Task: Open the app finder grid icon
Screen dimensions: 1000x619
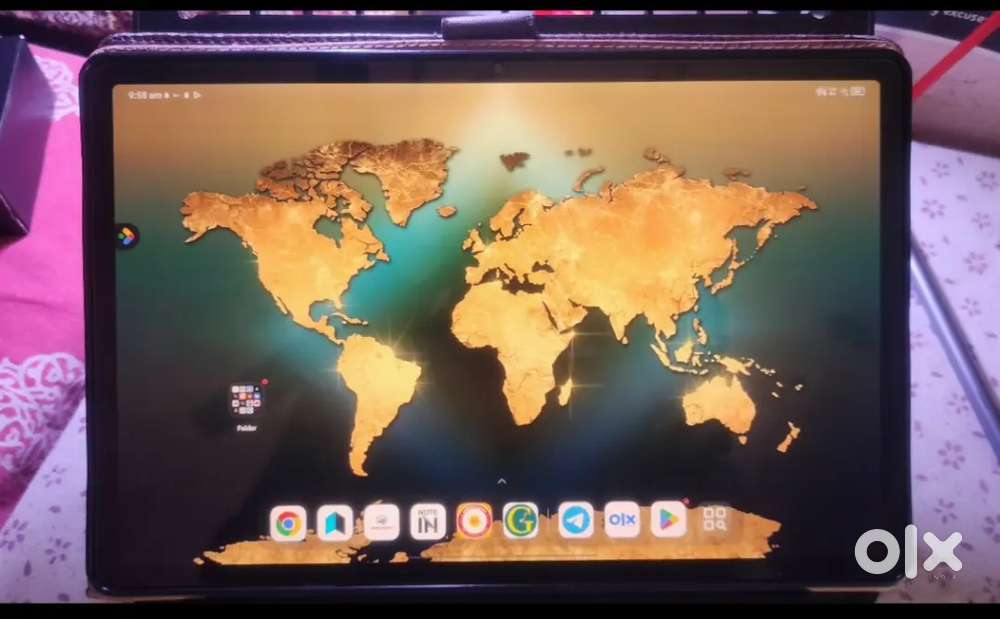Action: 714,519
